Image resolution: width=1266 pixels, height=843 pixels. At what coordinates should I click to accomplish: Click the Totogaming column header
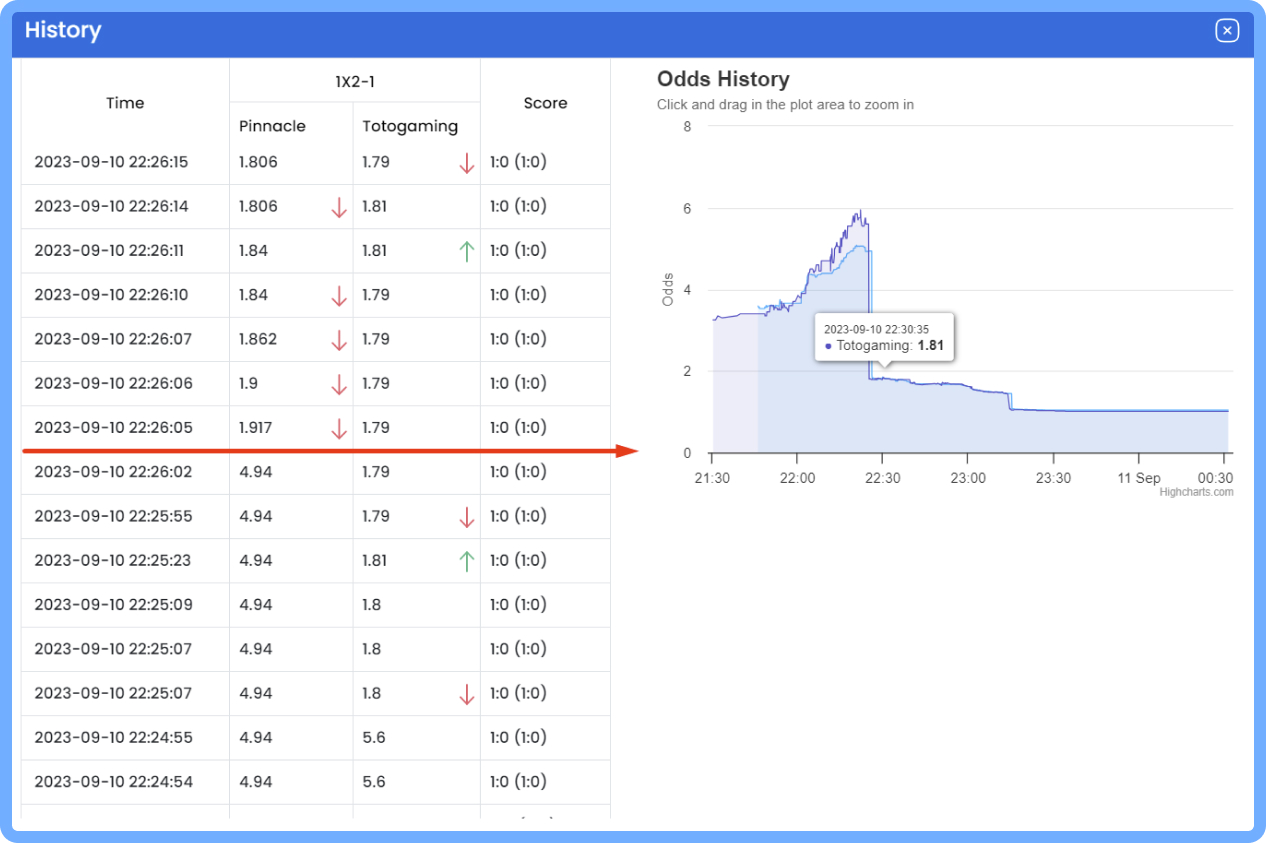(410, 126)
